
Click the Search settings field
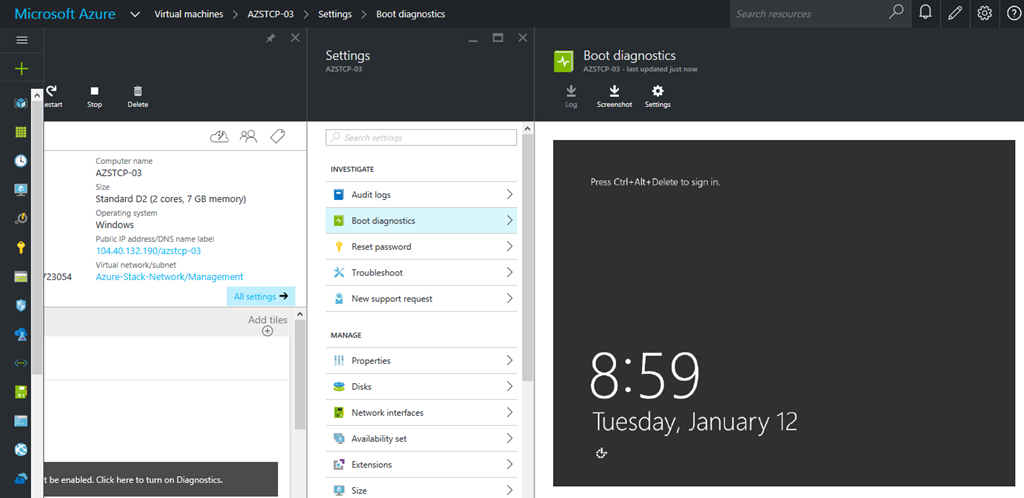pos(420,137)
